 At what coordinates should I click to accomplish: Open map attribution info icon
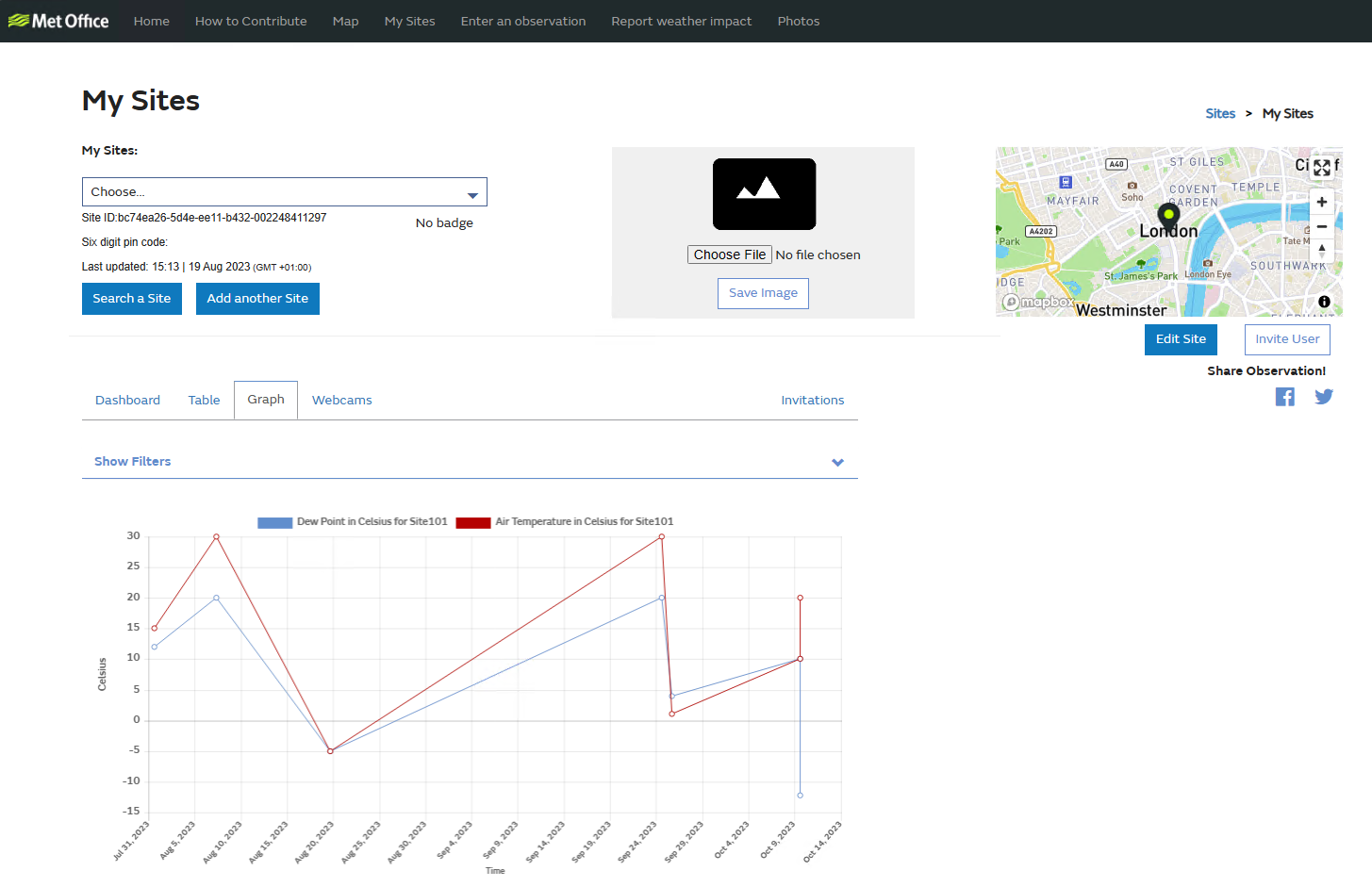(x=1324, y=302)
